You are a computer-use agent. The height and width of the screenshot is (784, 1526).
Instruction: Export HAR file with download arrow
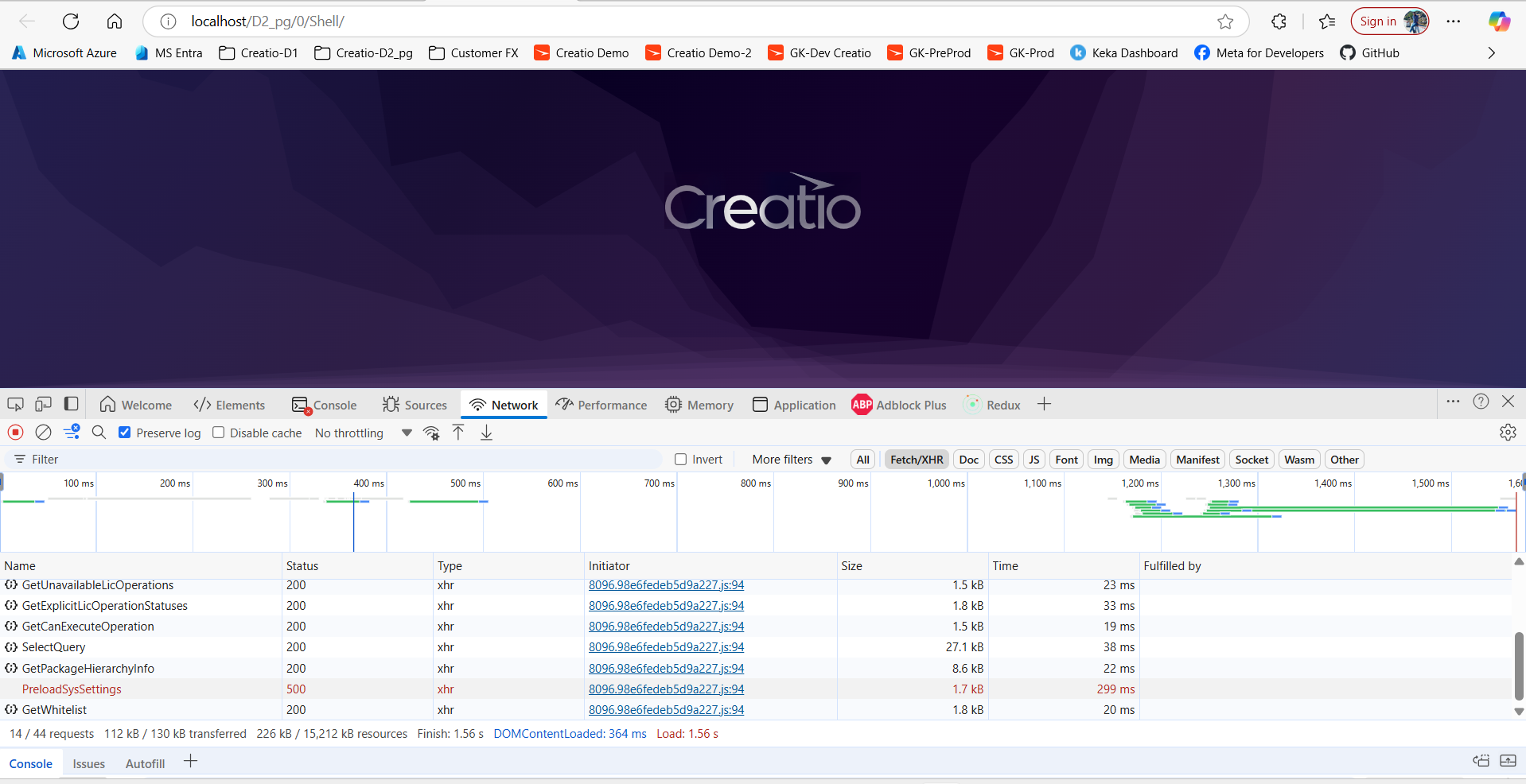486,433
